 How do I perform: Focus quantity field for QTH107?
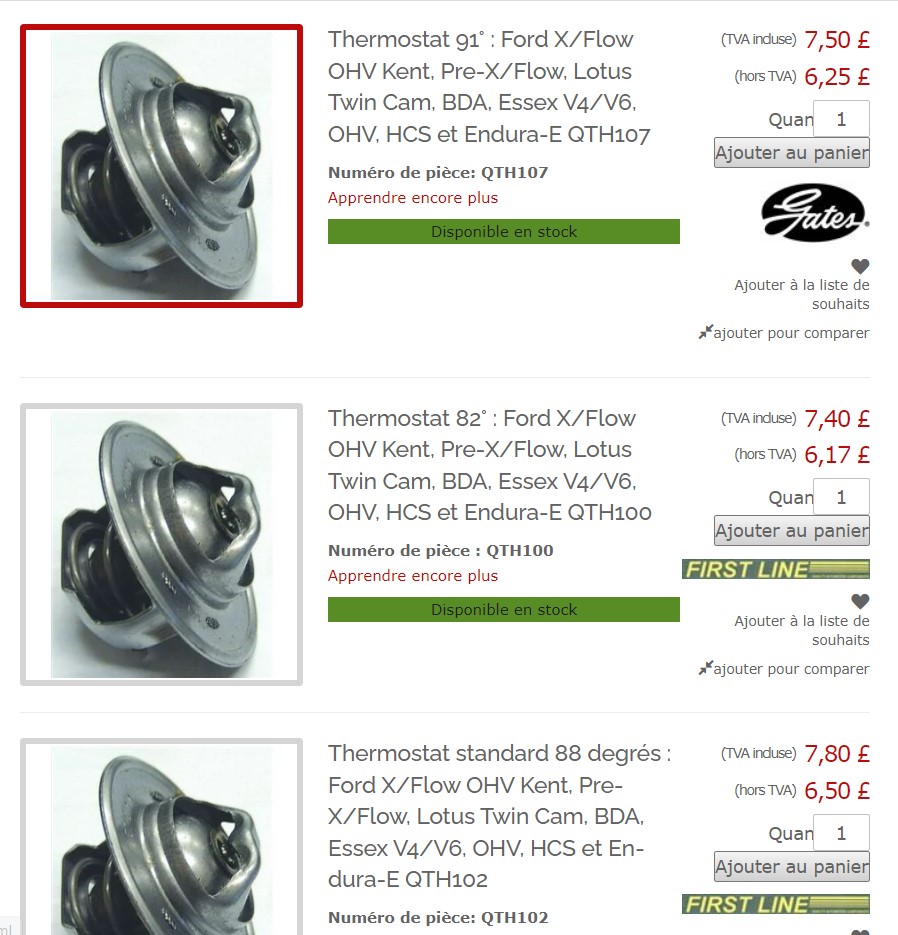841,119
